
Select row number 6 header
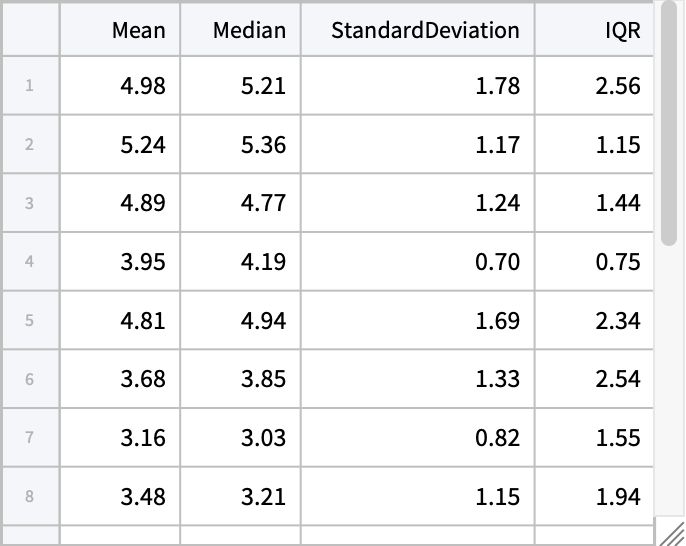[30, 380]
